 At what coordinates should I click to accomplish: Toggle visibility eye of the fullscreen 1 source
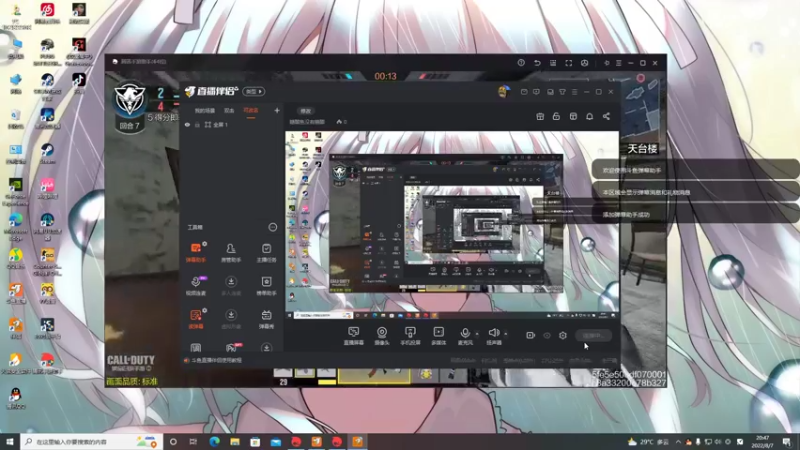pos(187,124)
